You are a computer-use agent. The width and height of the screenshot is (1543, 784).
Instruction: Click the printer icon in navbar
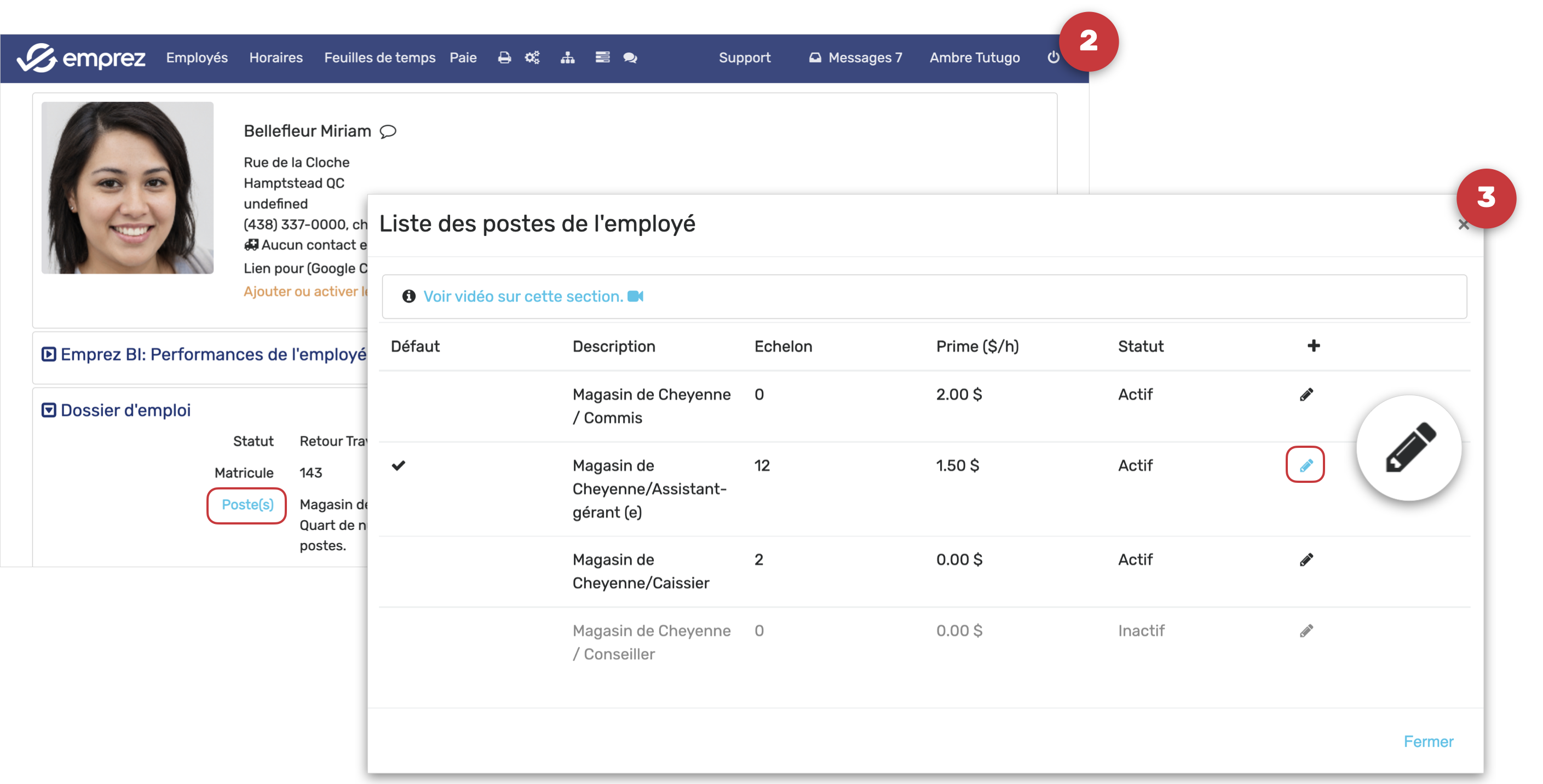tap(504, 57)
